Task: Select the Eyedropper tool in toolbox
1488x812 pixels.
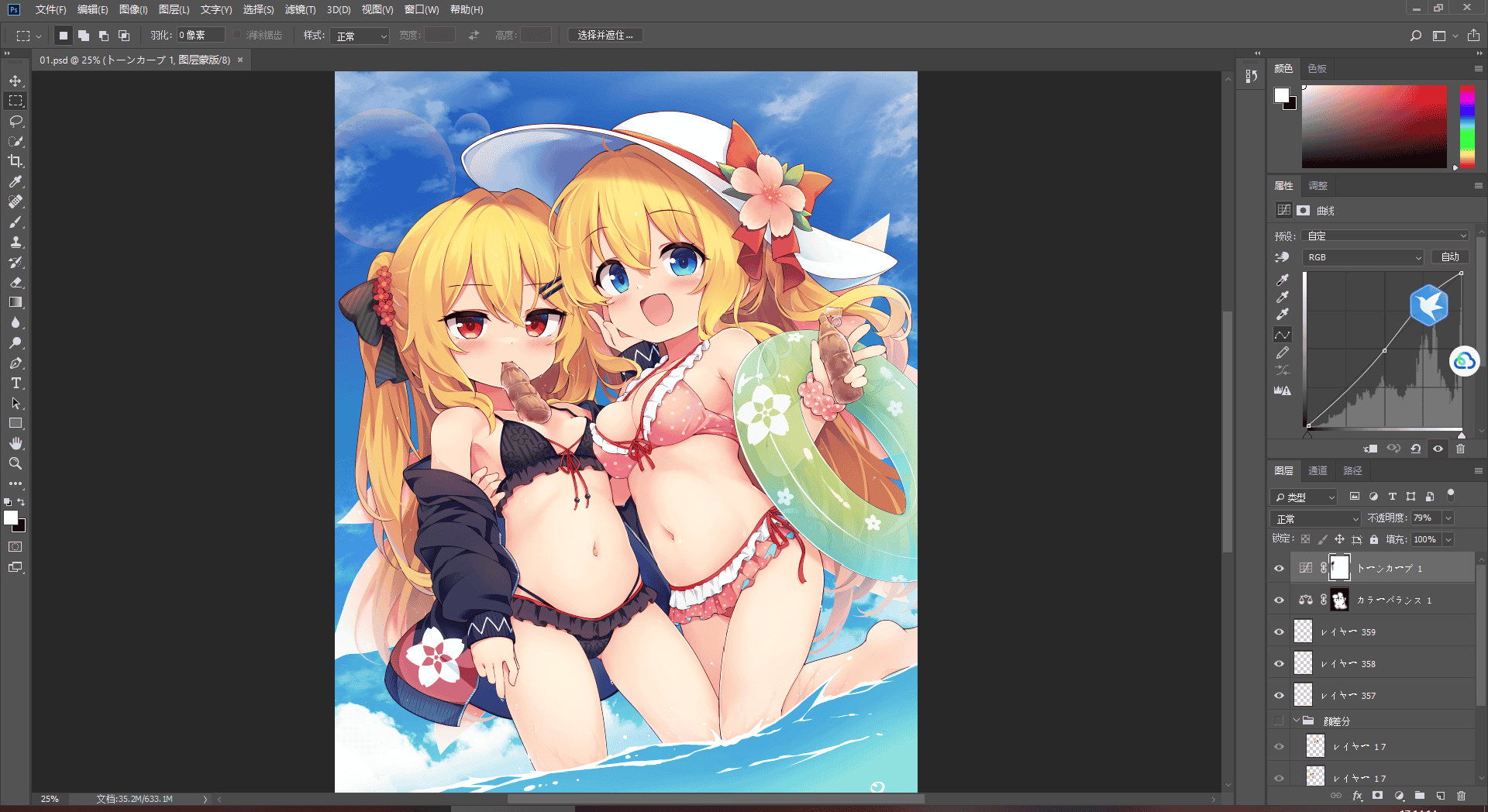Action: pos(15,181)
